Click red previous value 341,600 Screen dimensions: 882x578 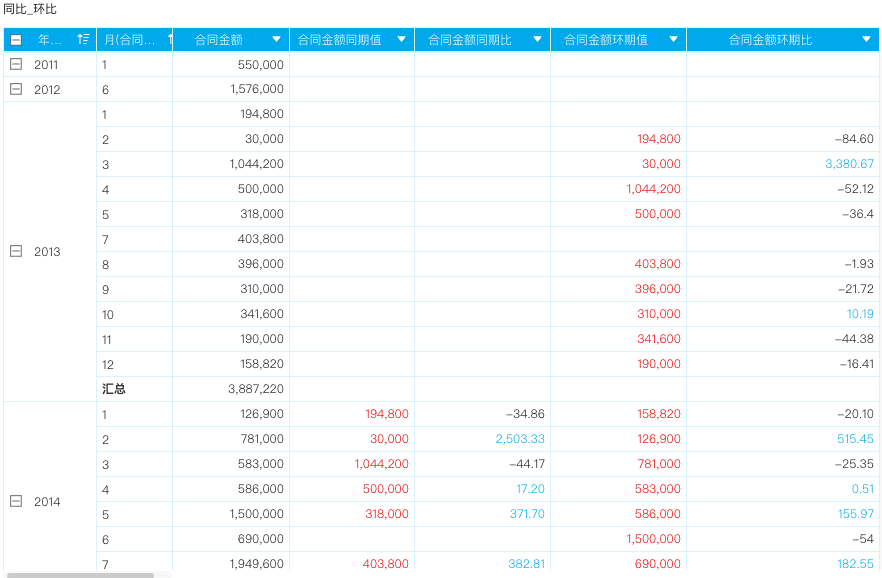coord(659,338)
